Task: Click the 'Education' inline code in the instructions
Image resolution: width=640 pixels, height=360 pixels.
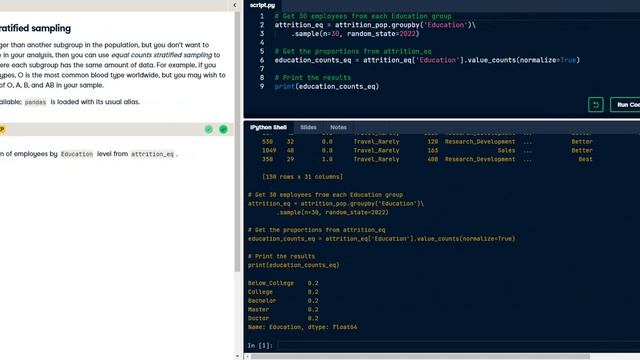Action: (77, 154)
